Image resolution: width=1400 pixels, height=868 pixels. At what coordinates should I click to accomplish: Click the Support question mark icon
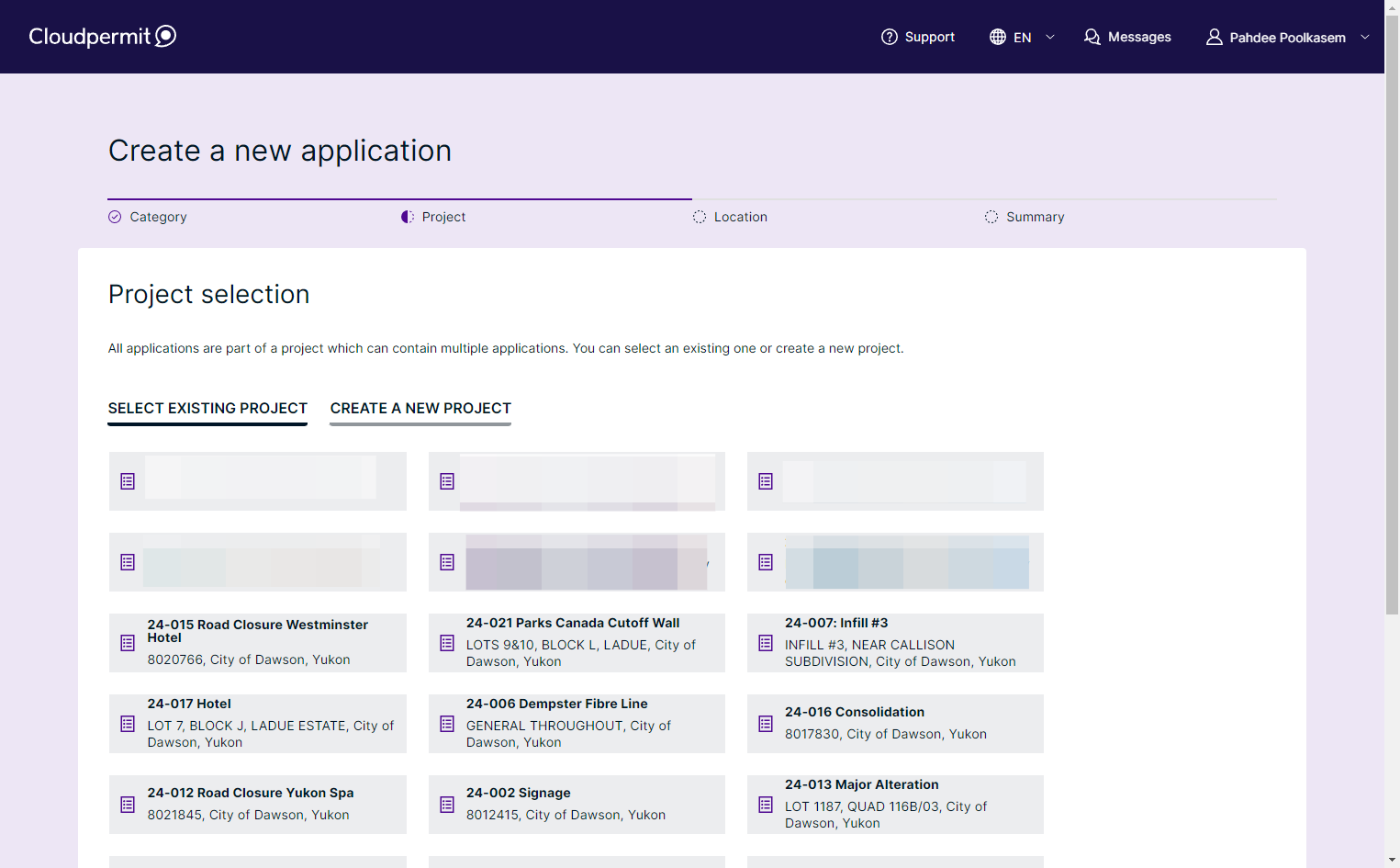click(x=890, y=37)
